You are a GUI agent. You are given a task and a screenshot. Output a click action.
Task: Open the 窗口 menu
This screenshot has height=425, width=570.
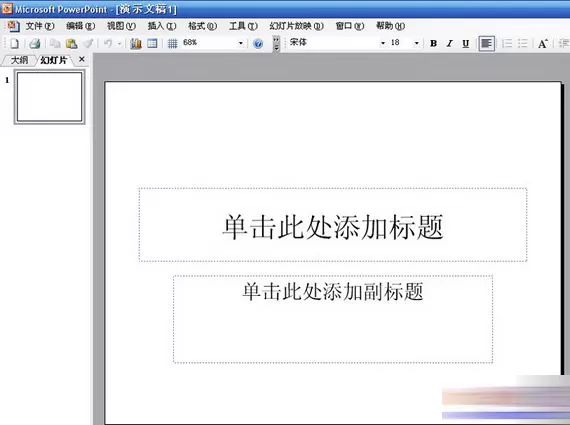tap(349, 26)
